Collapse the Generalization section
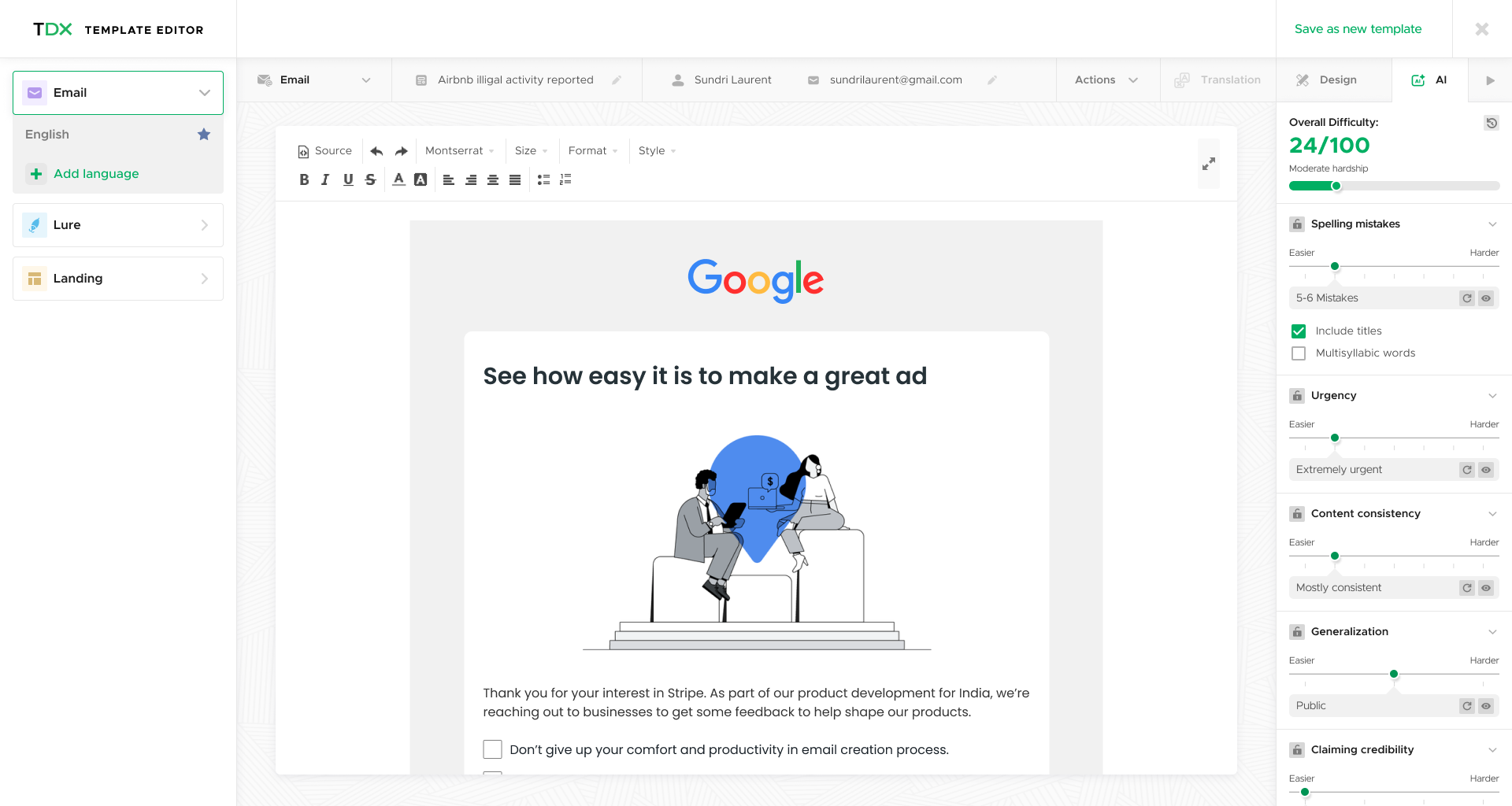This screenshot has width=1512, height=806. (x=1492, y=632)
